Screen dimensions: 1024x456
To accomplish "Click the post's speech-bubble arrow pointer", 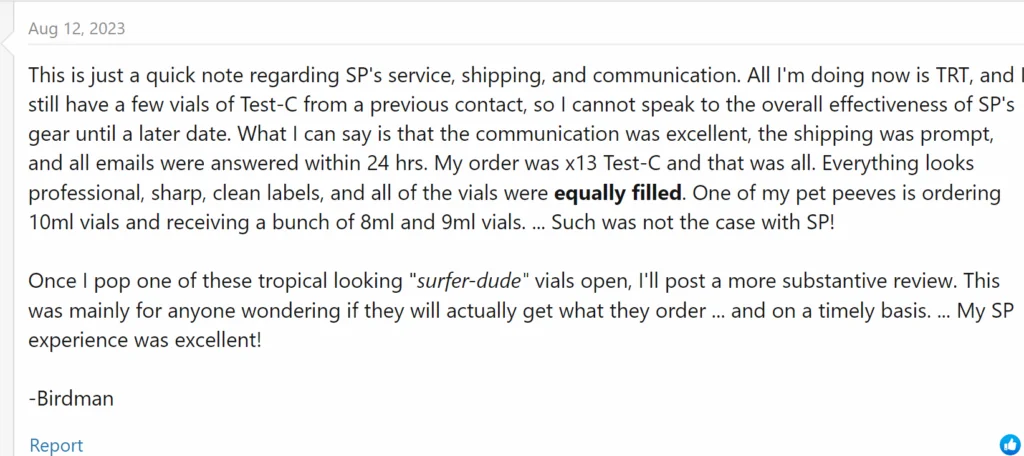I will coord(10,38).
